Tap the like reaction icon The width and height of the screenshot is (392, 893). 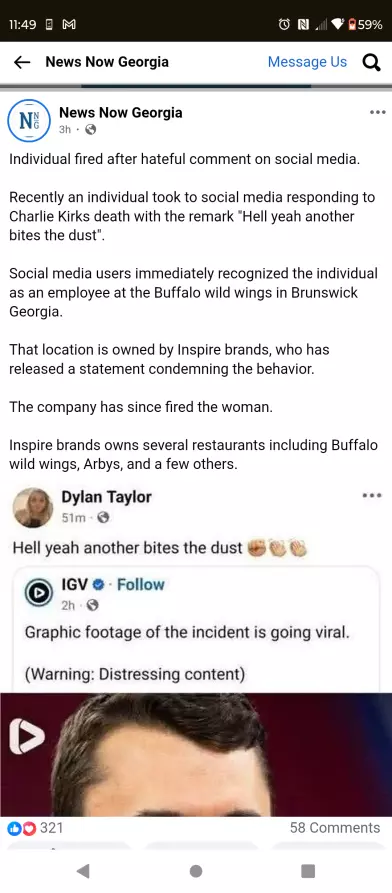[14, 828]
